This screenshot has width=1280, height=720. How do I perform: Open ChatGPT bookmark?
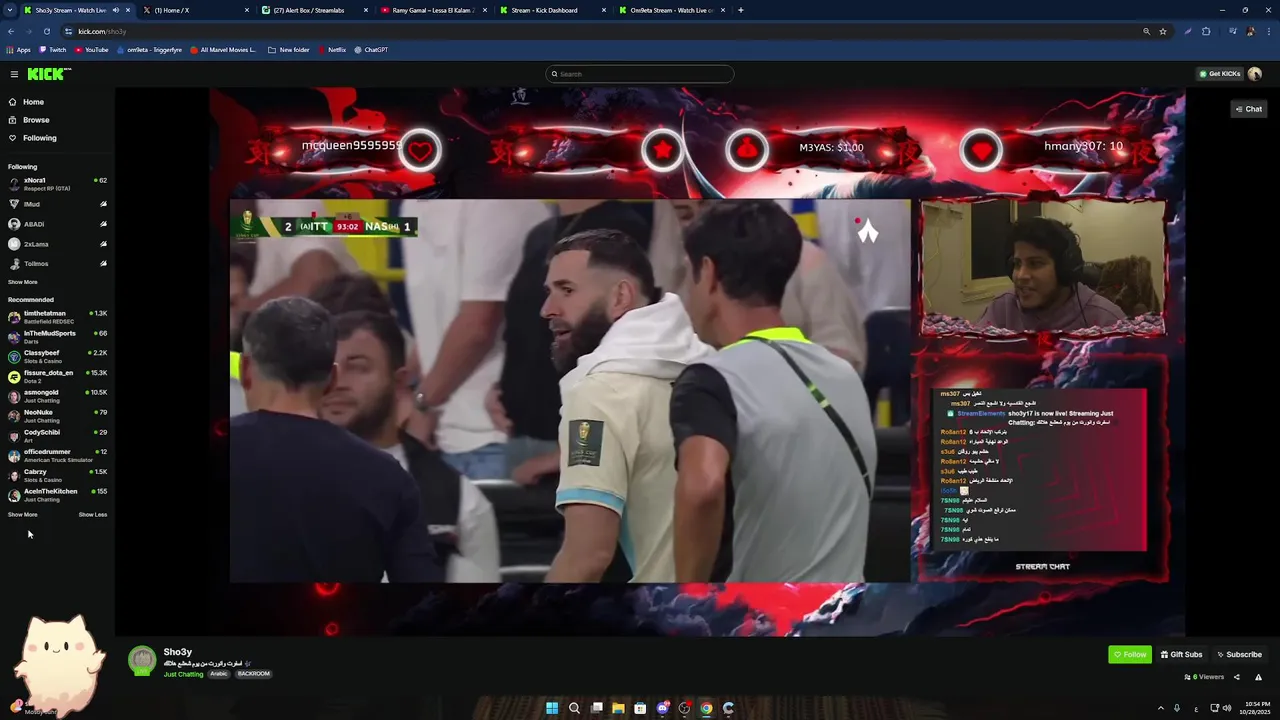click(x=371, y=49)
